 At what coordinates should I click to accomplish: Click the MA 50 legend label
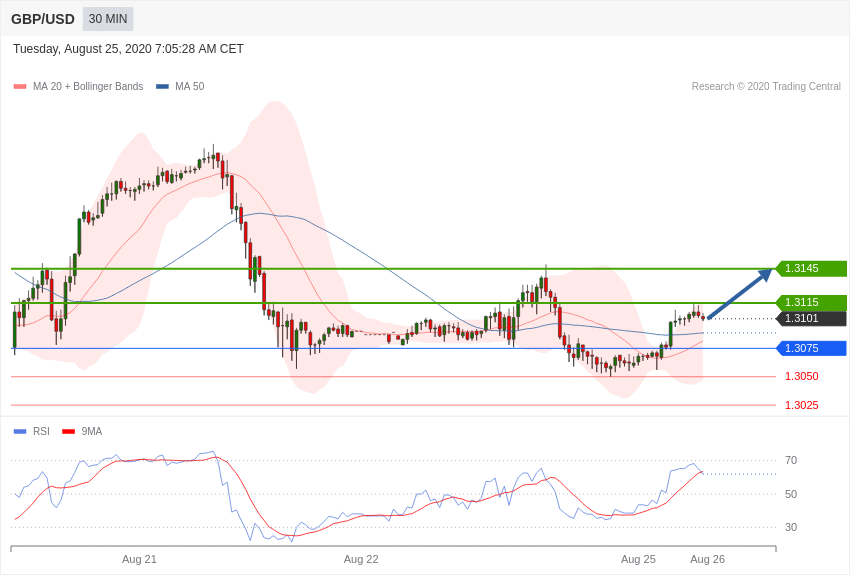click(190, 87)
